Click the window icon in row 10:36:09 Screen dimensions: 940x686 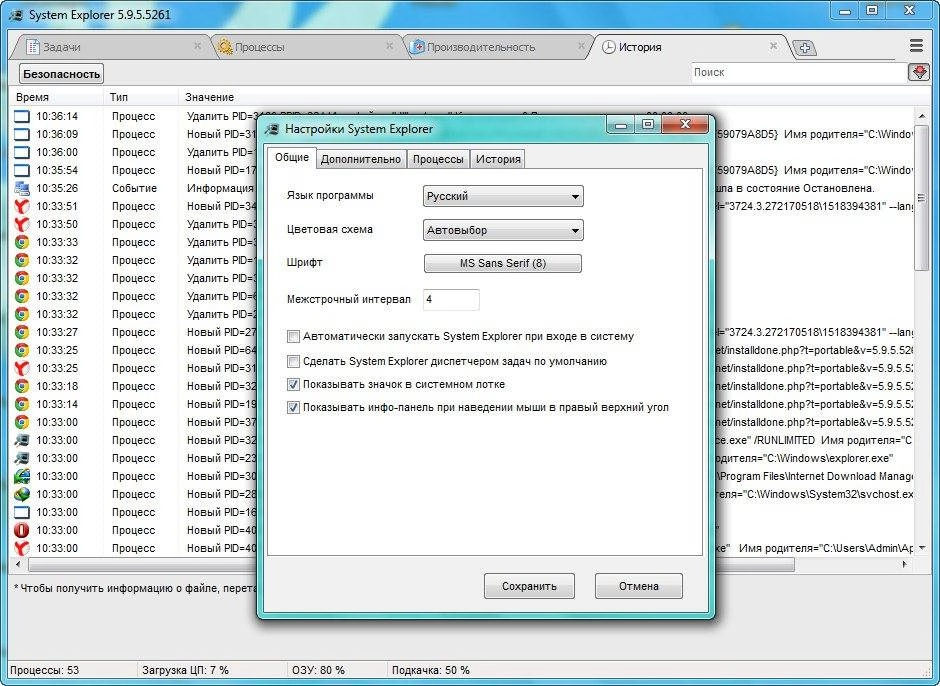tap(22, 134)
